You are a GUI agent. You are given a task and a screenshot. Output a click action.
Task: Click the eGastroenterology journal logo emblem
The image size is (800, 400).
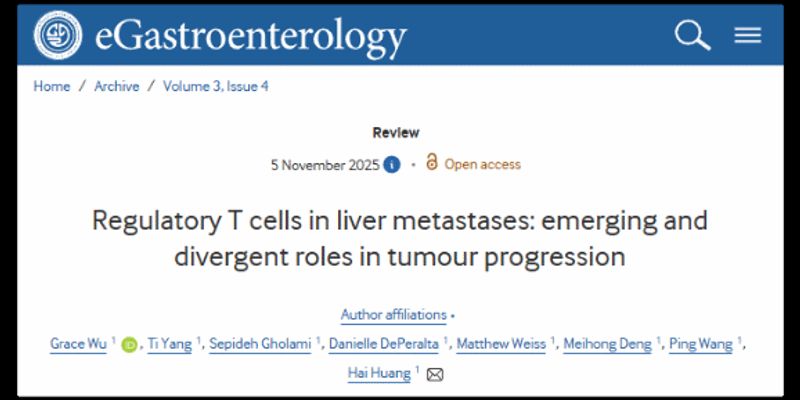point(58,35)
